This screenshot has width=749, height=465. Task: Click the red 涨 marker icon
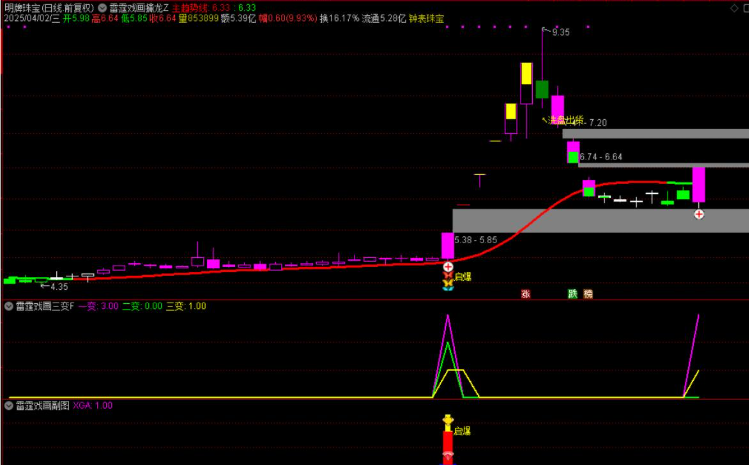pyautogui.click(x=525, y=294)
